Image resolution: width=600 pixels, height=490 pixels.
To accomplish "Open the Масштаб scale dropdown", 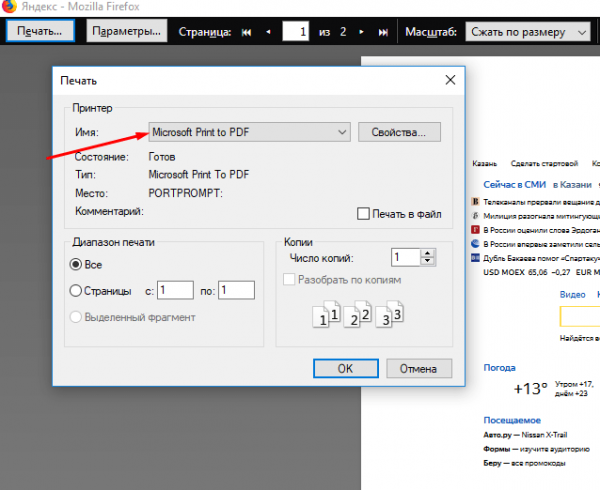I will coord(528,32).
